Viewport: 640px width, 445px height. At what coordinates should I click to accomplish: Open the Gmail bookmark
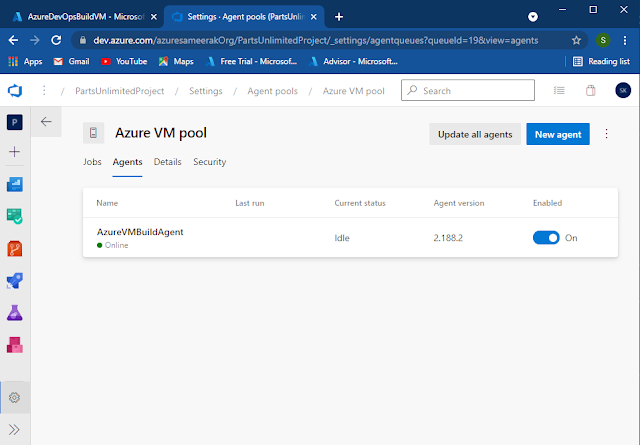[x=71, y=61]
